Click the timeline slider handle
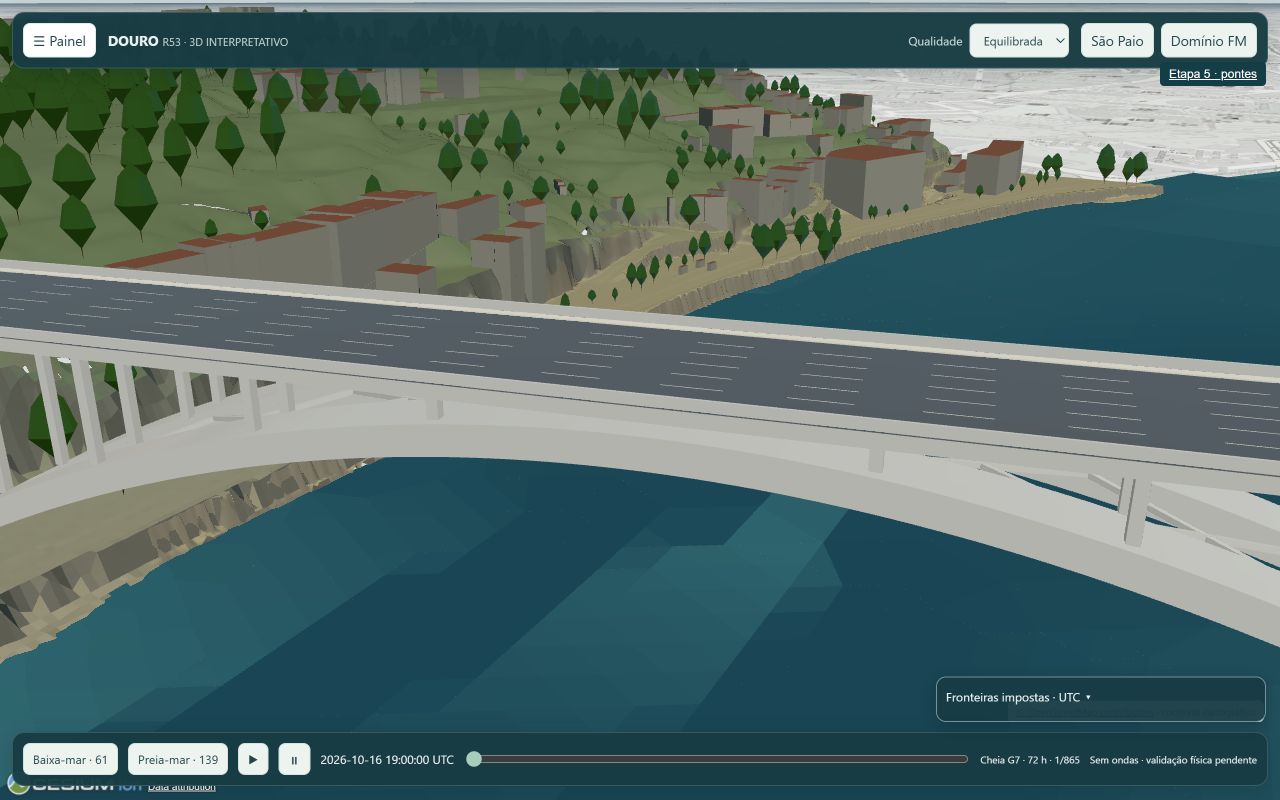The image size is (1280, 800). tap(474, 759)
